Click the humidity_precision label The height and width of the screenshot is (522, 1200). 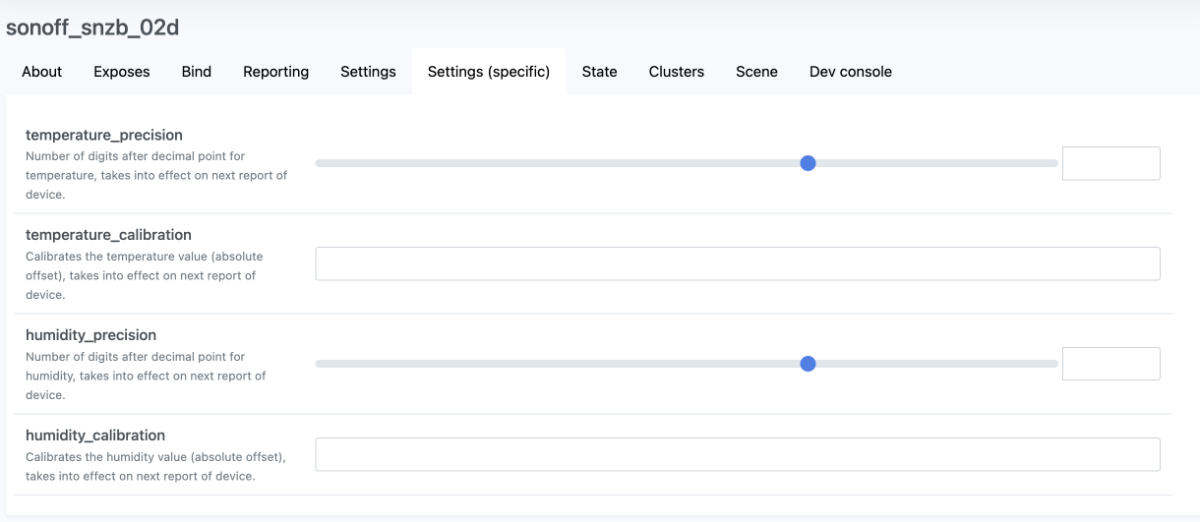click(91, 335)
